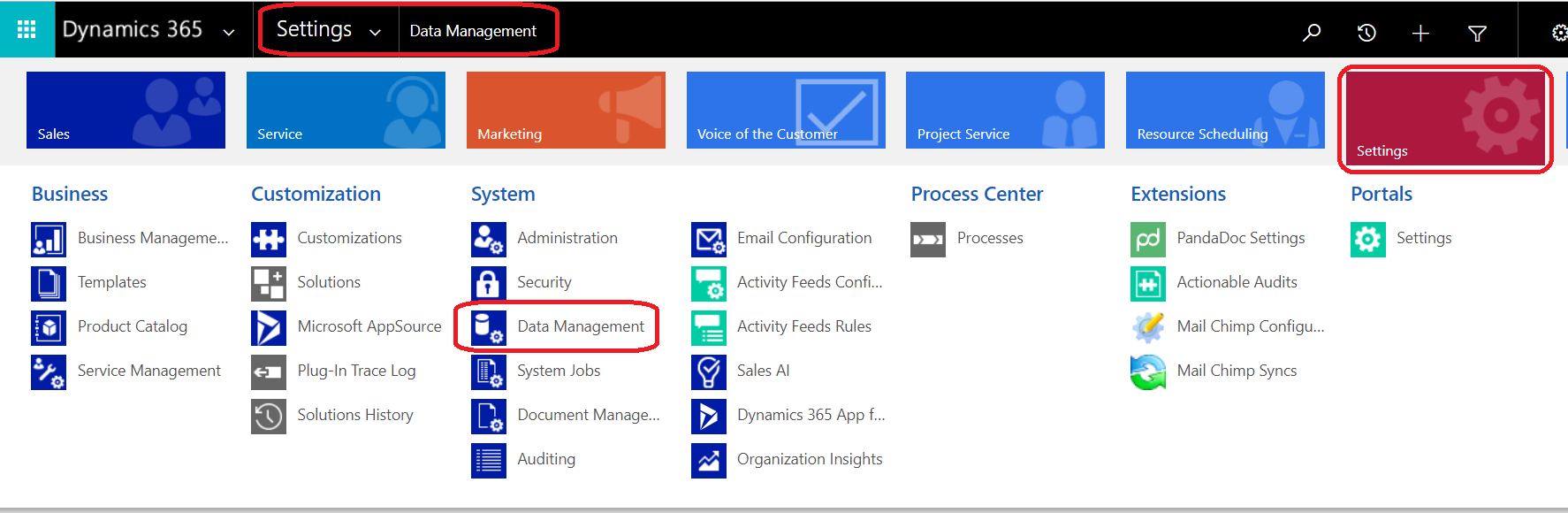Click the Security padlock icon
This screenshot has height=513, width=1568.
489,284
